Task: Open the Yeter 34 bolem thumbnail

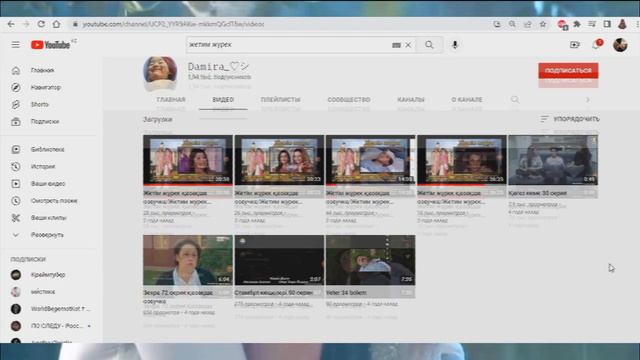Action: point(371,260)
